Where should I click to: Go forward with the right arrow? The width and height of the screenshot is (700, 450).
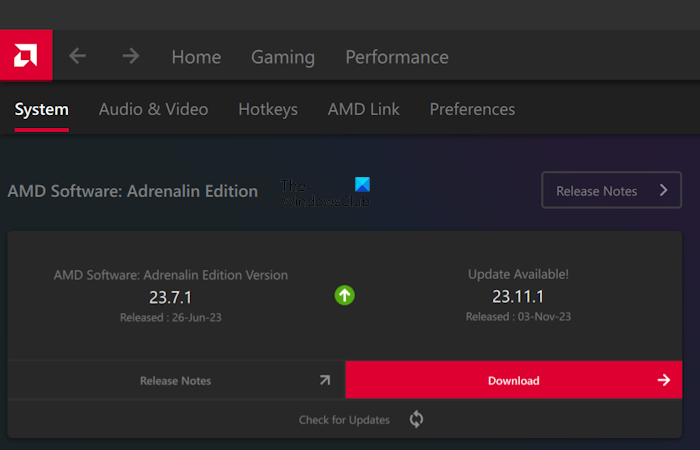click(131, 56)
